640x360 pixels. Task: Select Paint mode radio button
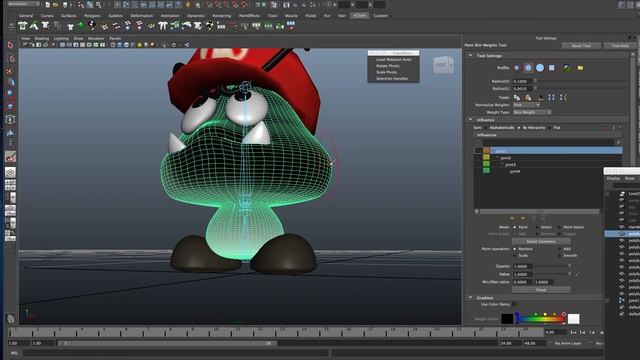514,227
